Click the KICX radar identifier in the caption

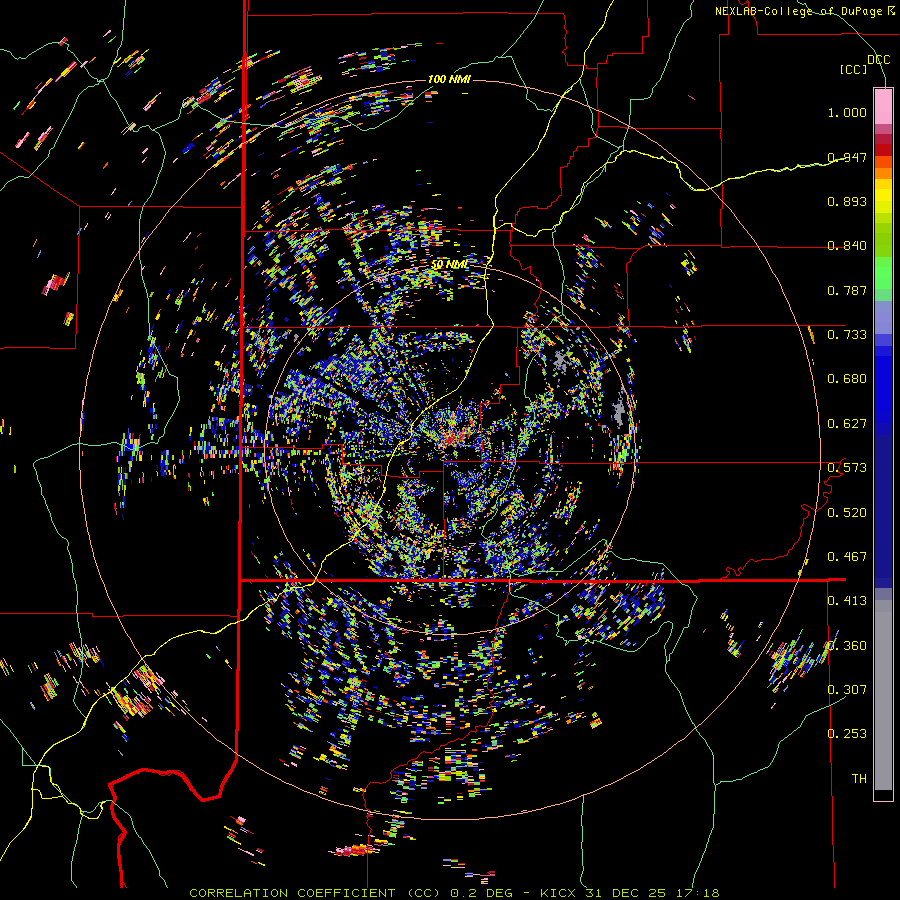click(x=557, y=893)
